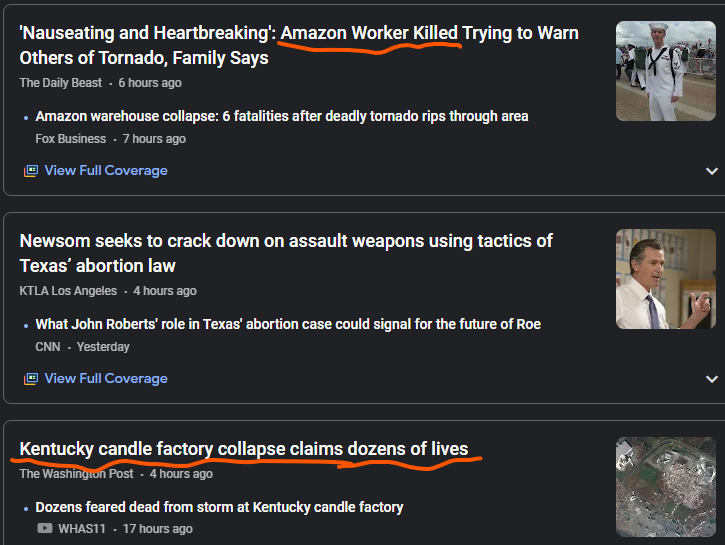Select 'Fox Business' source text
The width and height of the screenshot is (725, 545).
[71, 139]
